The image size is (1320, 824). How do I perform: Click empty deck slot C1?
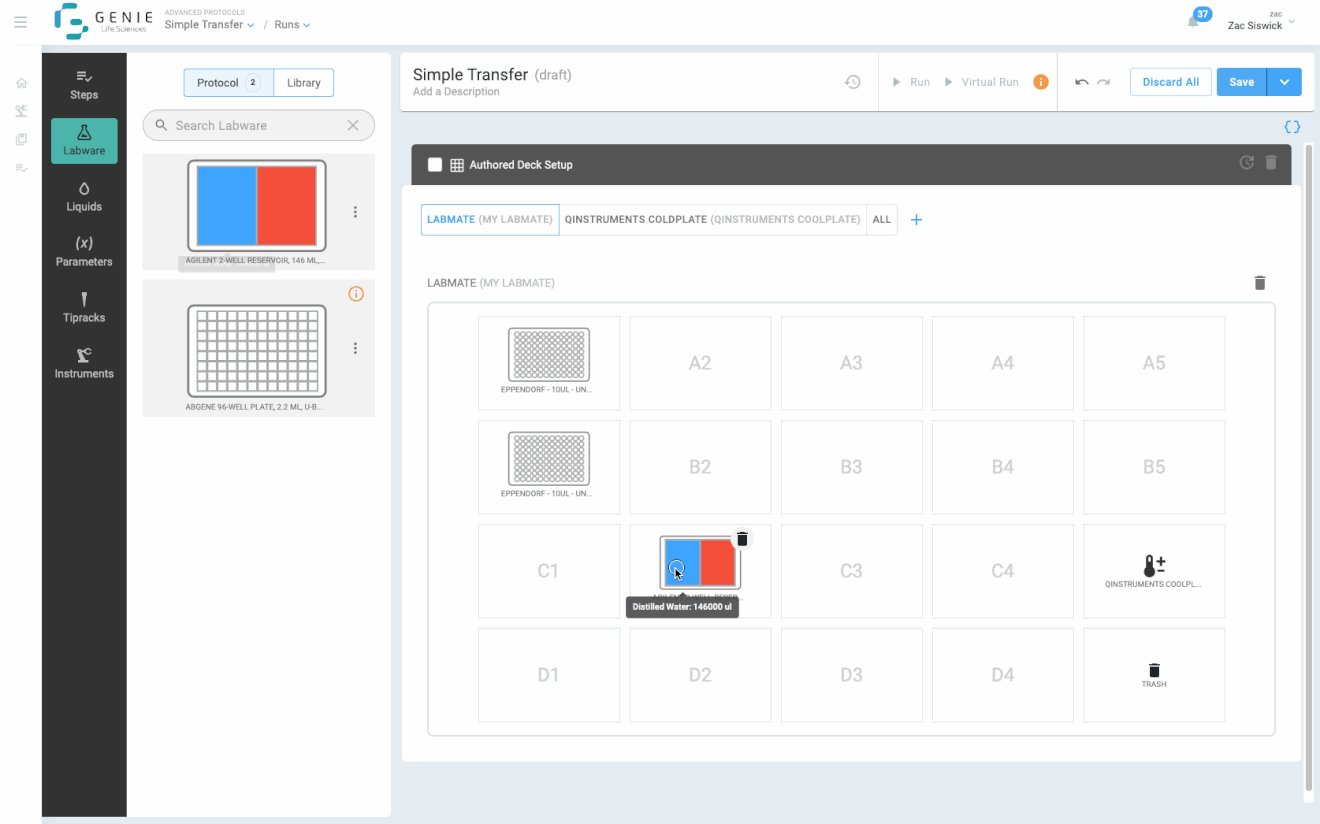[x=549, y=571]
